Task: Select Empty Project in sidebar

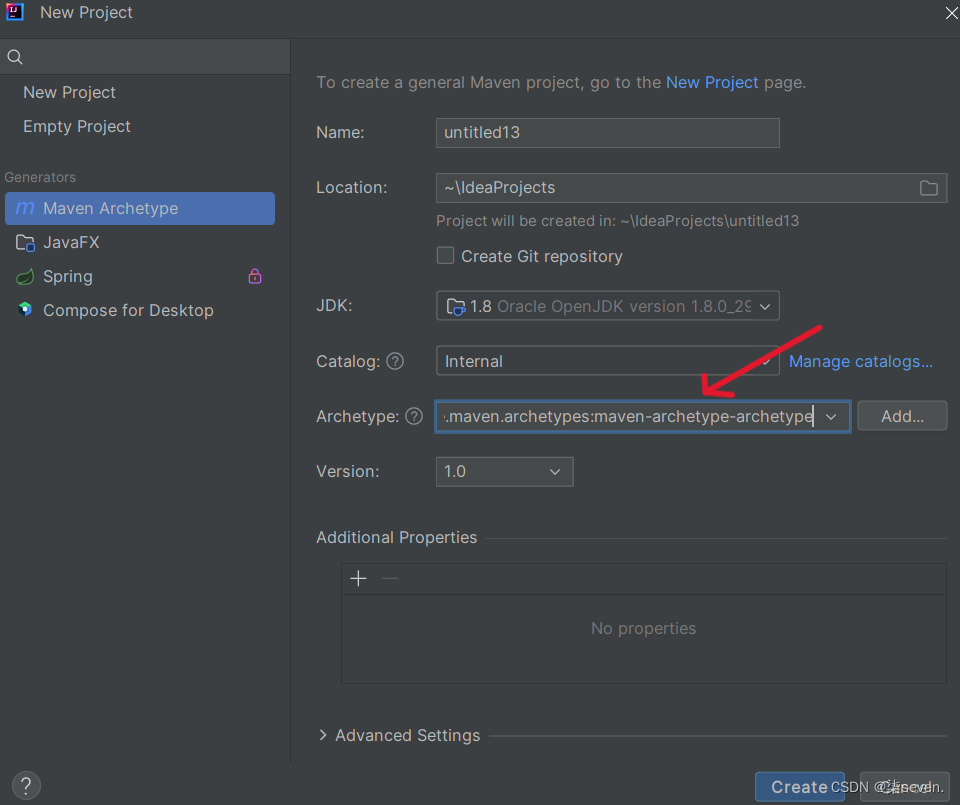Action: (77, 126)
